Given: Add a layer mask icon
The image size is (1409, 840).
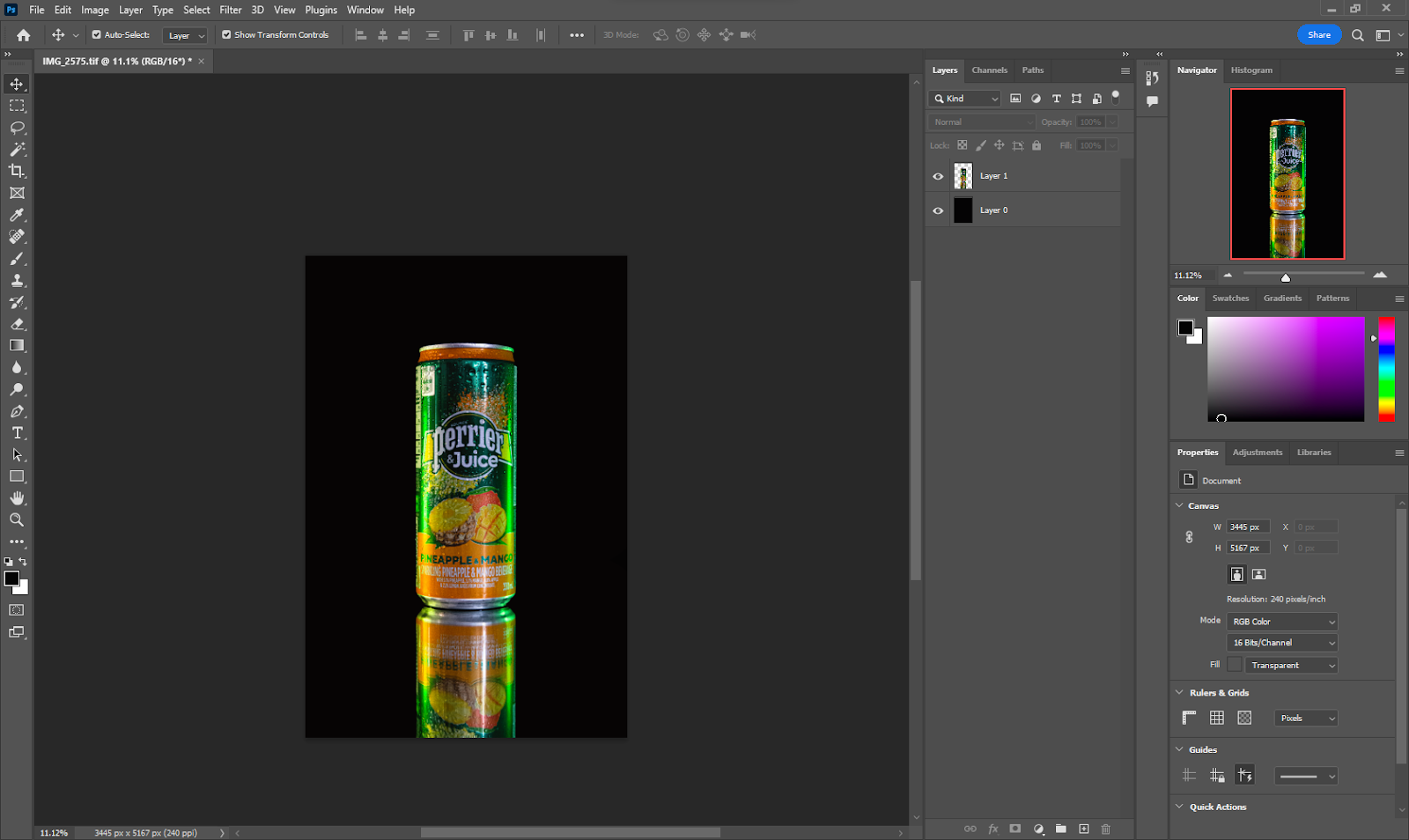Looking at the screenshot, I should 1015,829.
